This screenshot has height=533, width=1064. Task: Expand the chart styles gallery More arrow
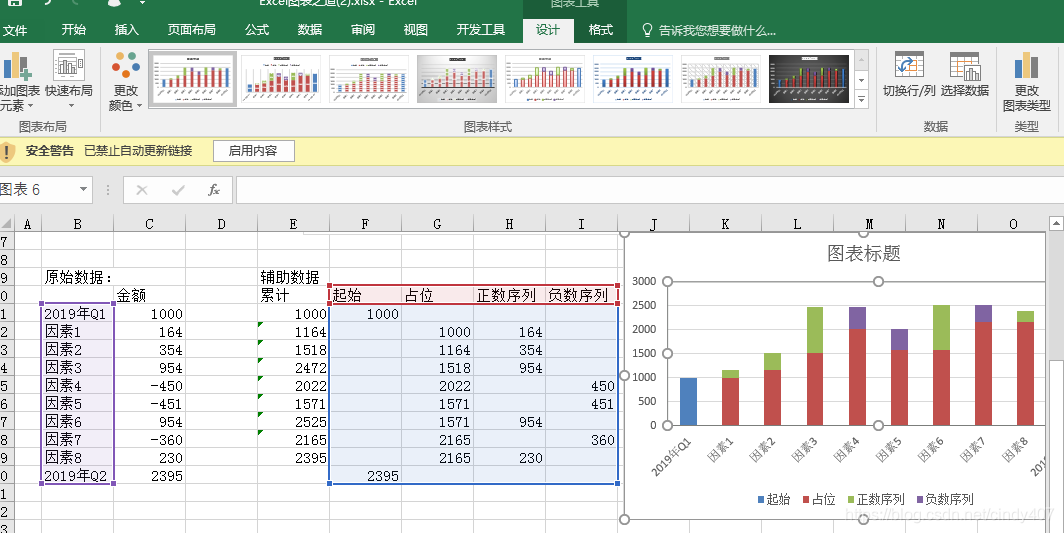(862, 99)
